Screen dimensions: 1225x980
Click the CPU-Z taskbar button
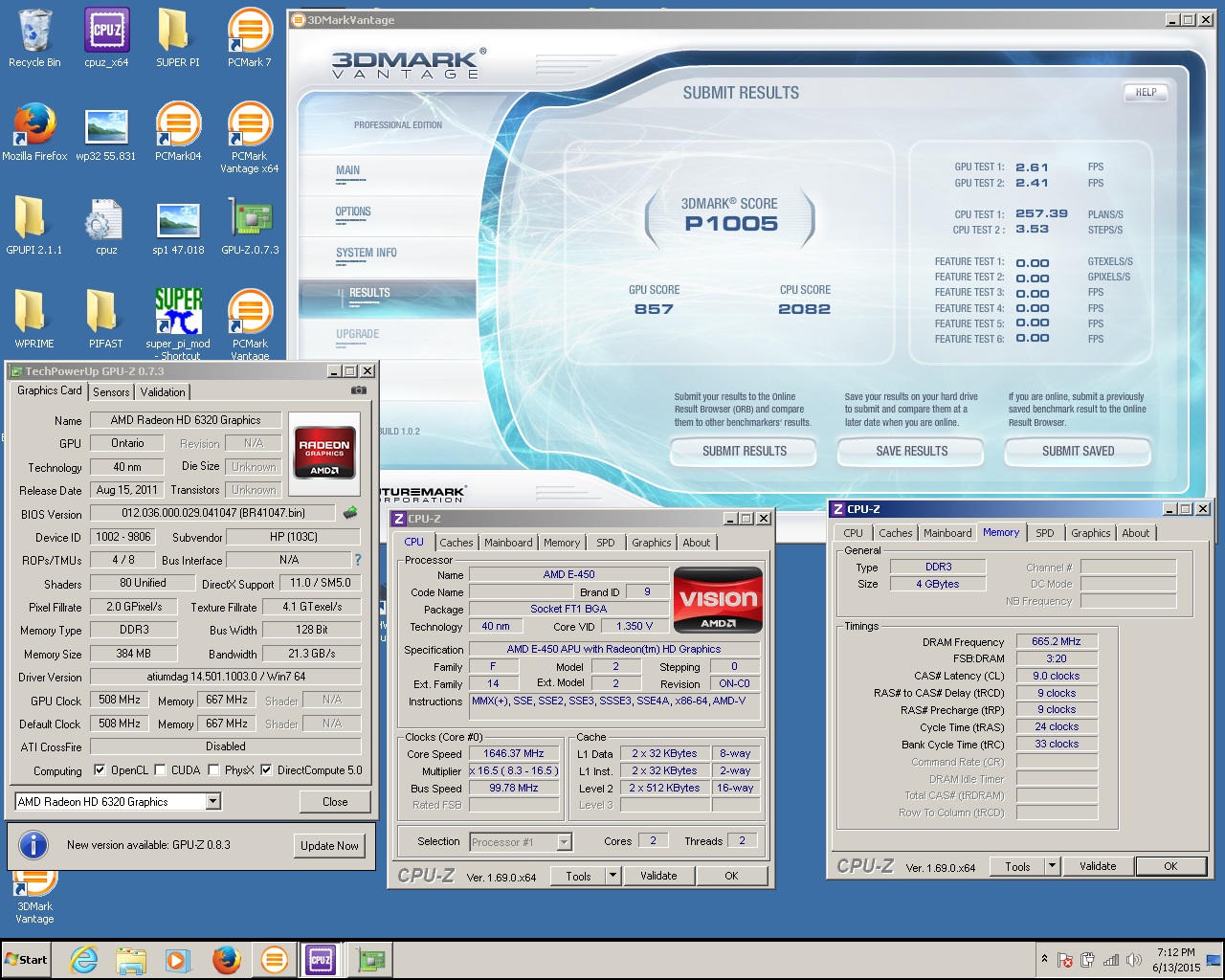coord(320,960)
